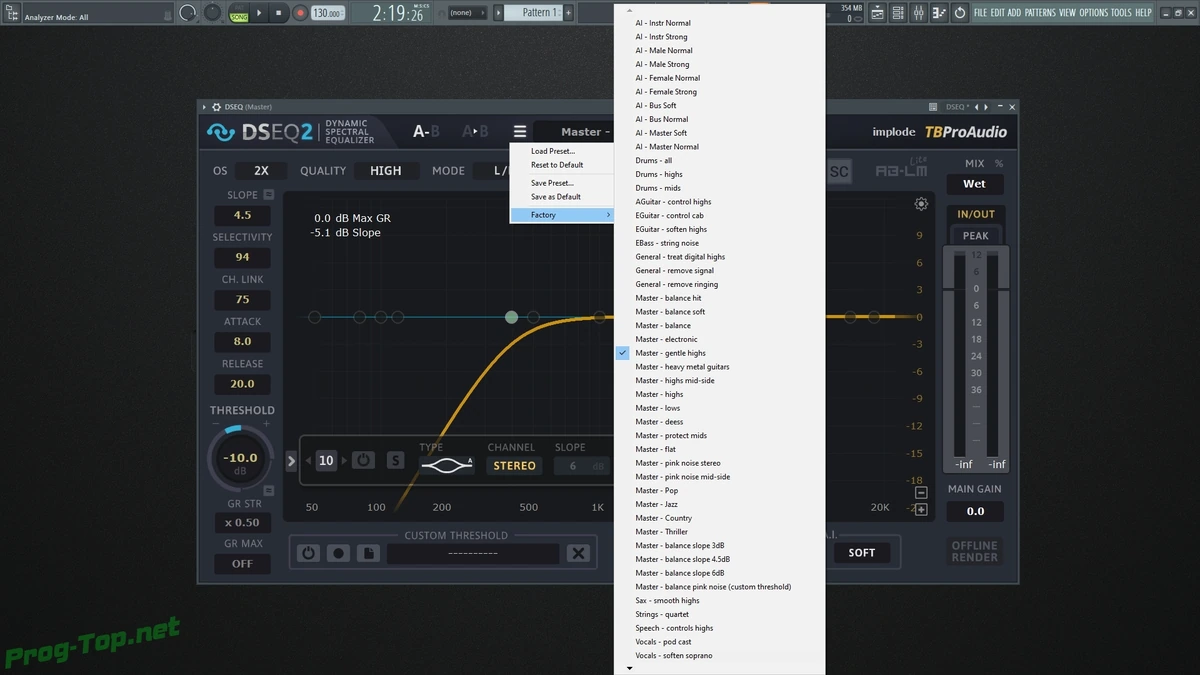Click the PEAK meter button
1200x675 pixels.
tap(975, 236)
